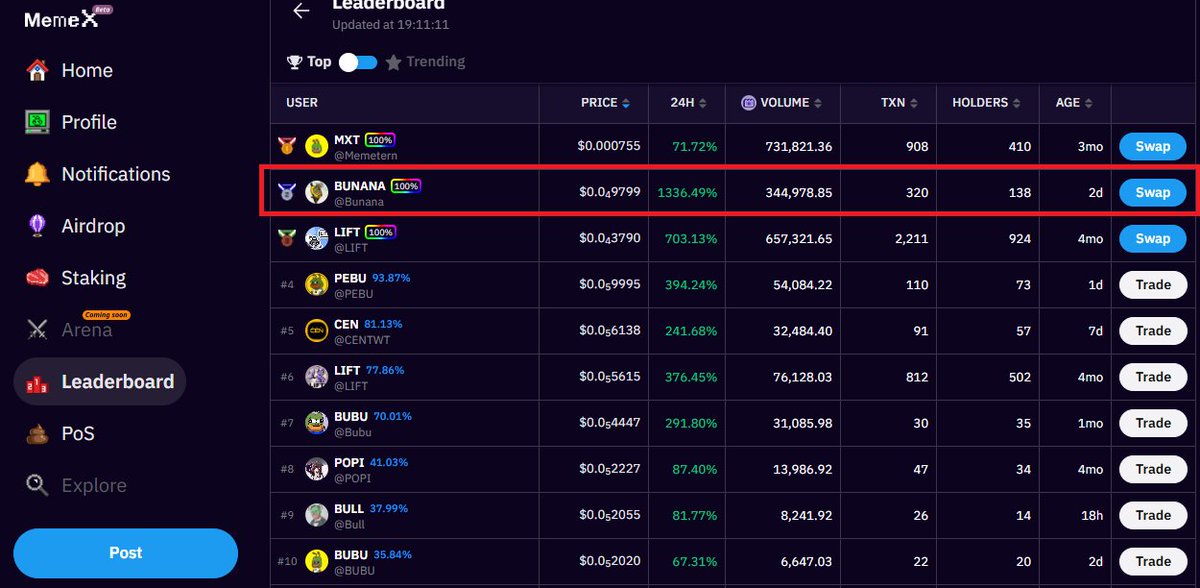This screenshot has height=588, width=1200.
Task: Click the 2,211 TXN count
Action: coord(912,238)
